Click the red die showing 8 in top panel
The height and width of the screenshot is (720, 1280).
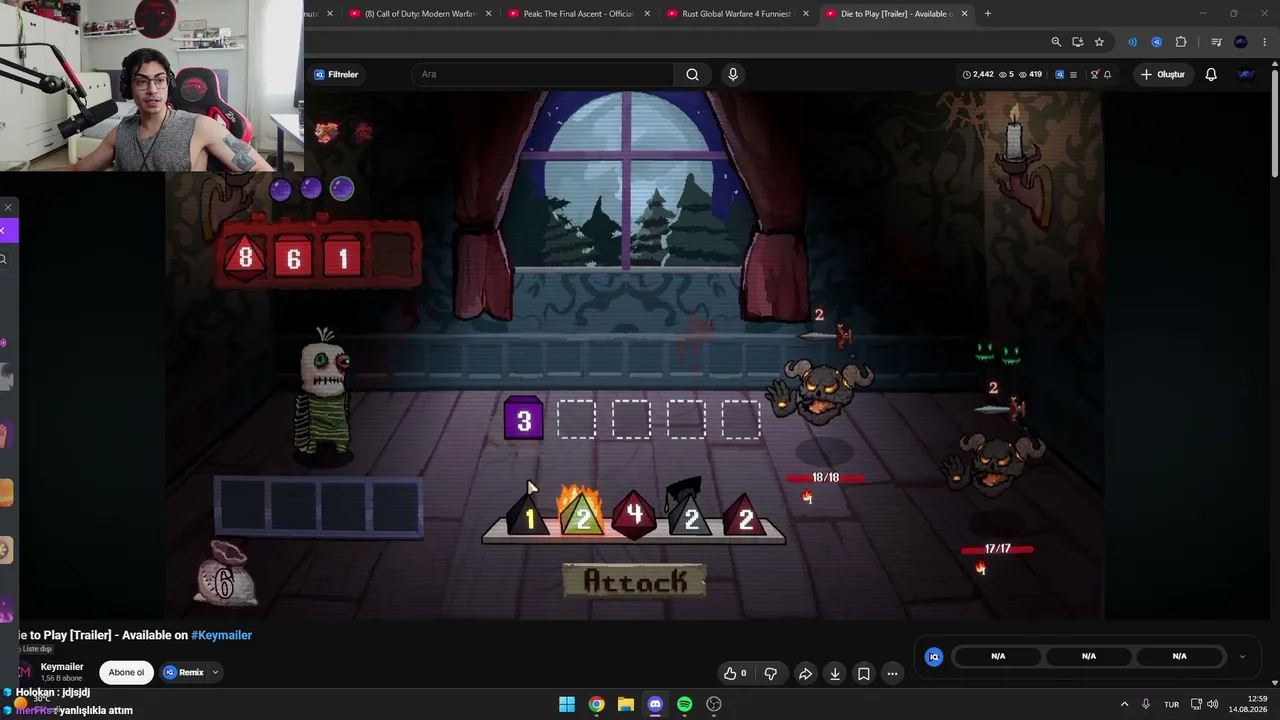pyautogui.click(x=245, y=258)
